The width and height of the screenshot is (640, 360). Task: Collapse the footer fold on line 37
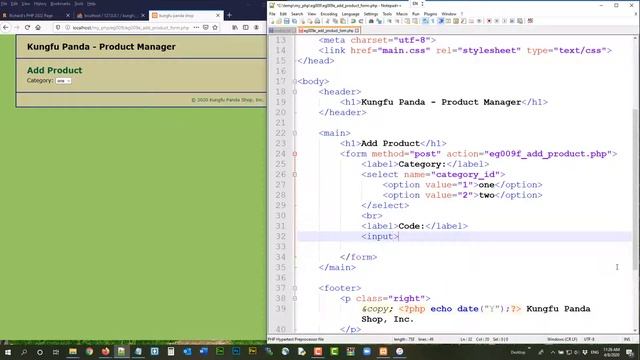(x=295, y=288)
